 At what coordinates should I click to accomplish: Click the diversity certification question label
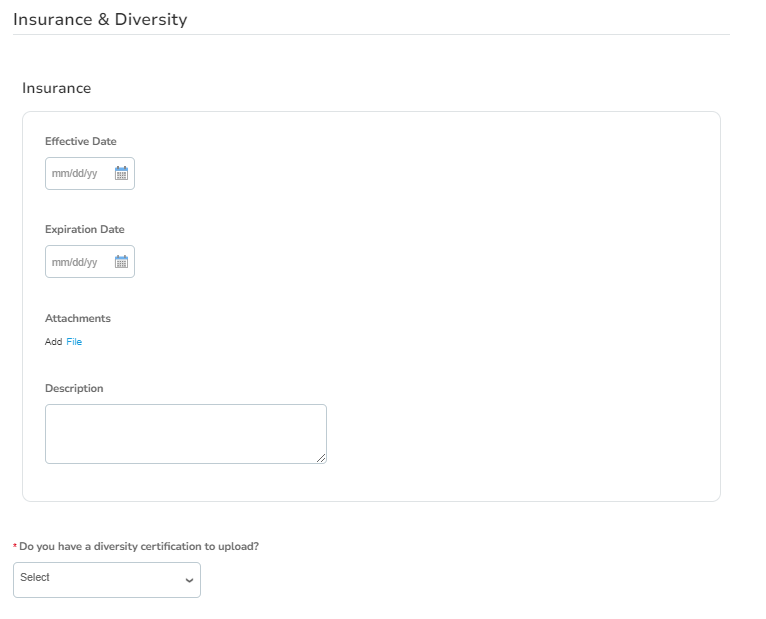139,546
